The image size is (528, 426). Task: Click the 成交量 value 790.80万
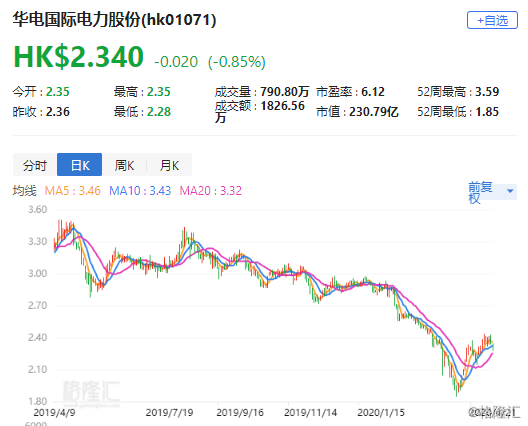coord(285,92)
